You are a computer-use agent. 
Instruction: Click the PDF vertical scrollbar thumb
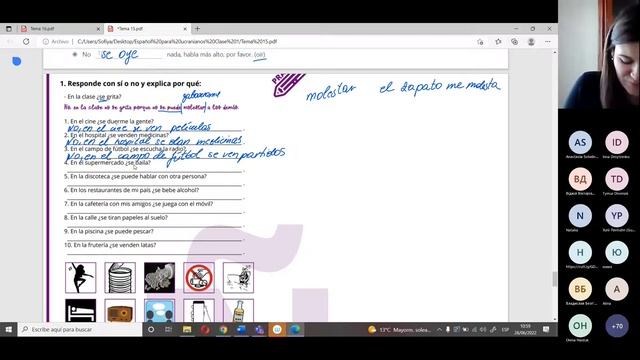(x=554, y=279)
